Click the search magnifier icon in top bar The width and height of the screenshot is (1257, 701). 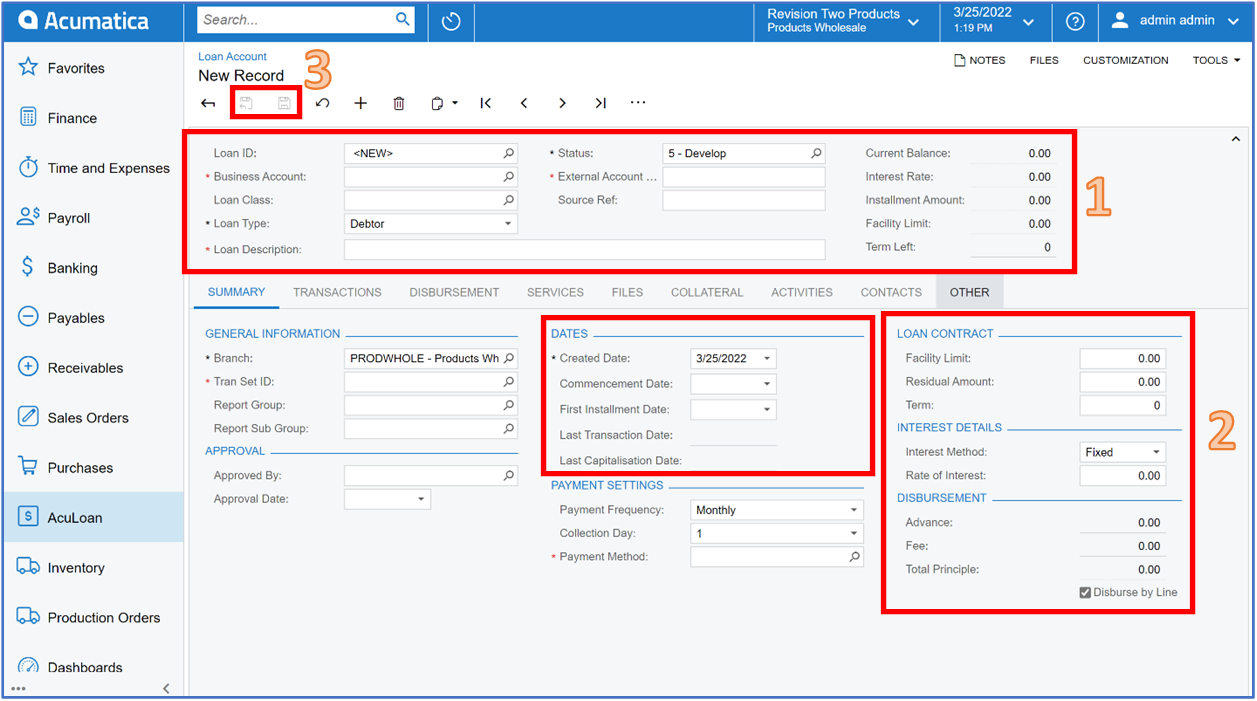coord(403,20)
